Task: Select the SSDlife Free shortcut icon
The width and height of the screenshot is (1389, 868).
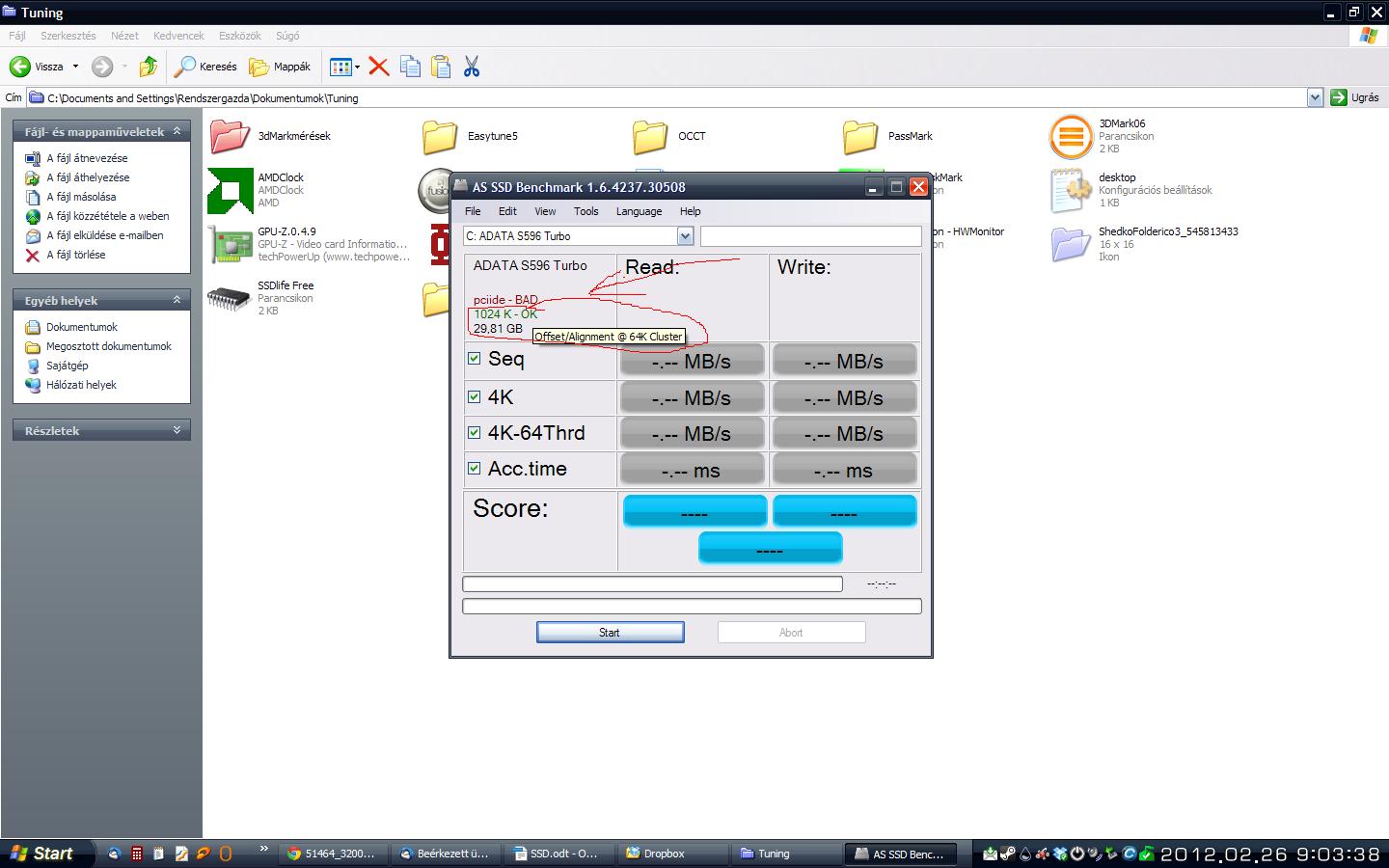Action: pyautogui.click(x=229, y=298)
